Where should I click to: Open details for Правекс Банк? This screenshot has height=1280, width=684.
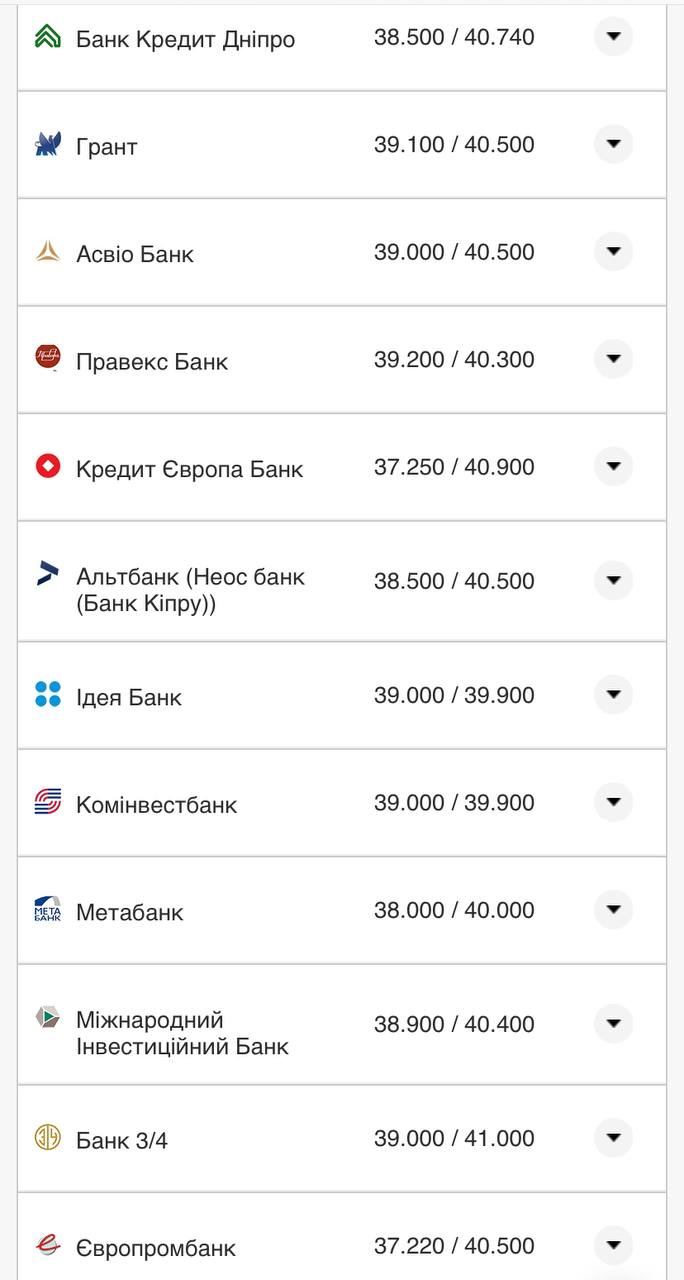click(613, 359)
